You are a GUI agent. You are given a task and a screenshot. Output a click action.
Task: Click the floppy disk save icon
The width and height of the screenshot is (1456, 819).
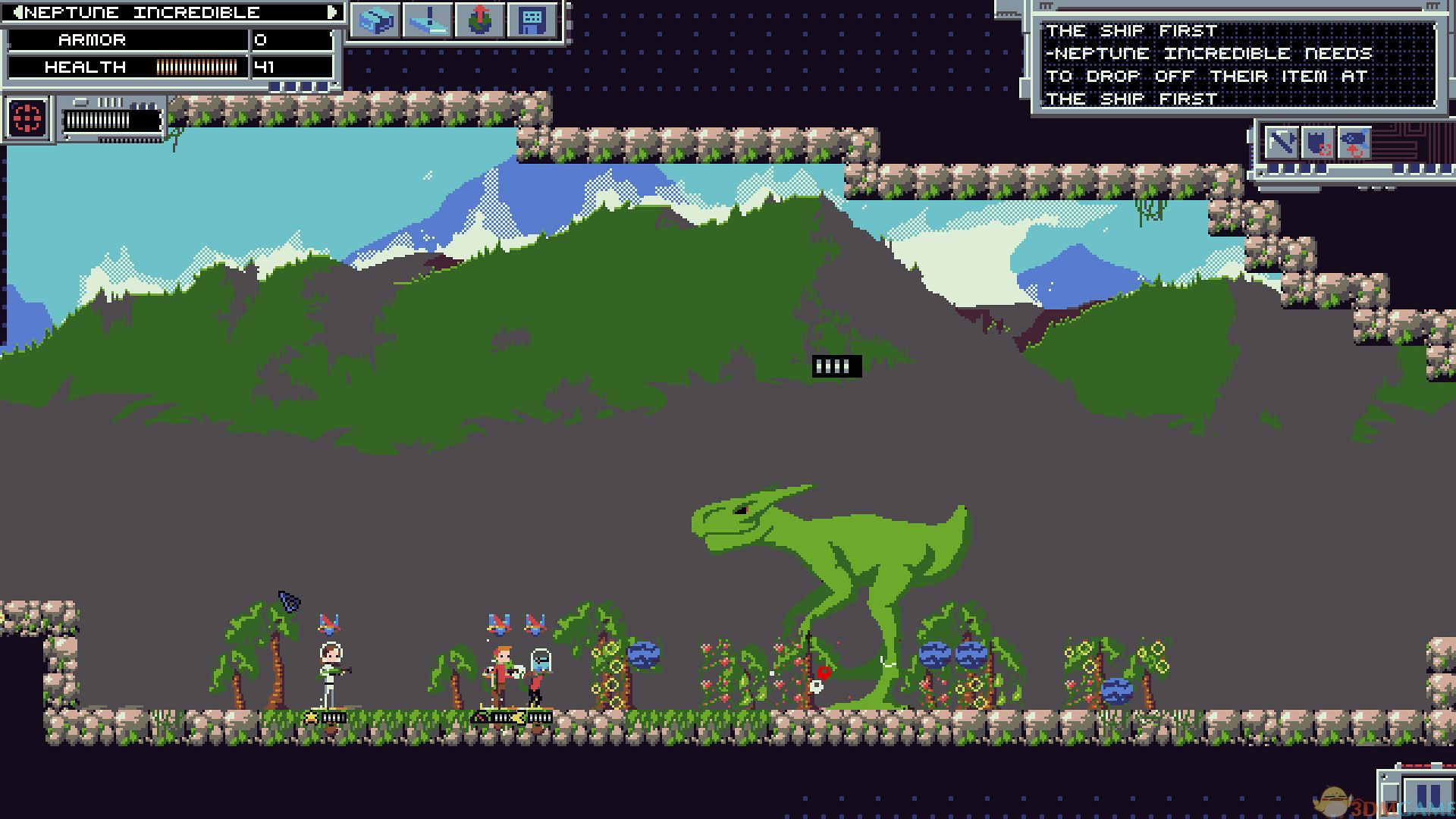532,20
